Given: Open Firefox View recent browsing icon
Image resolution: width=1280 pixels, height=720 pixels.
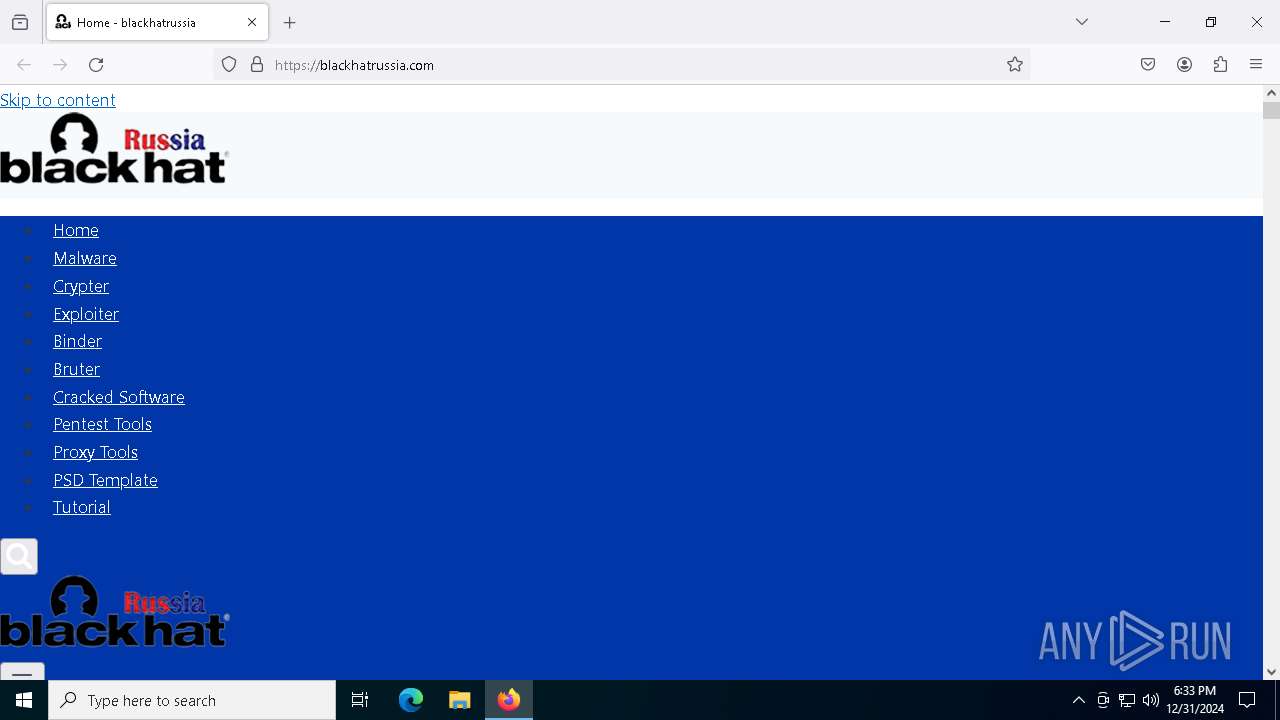Looking at the screenshot, I should pyautogui.click(x=20, y=22).
